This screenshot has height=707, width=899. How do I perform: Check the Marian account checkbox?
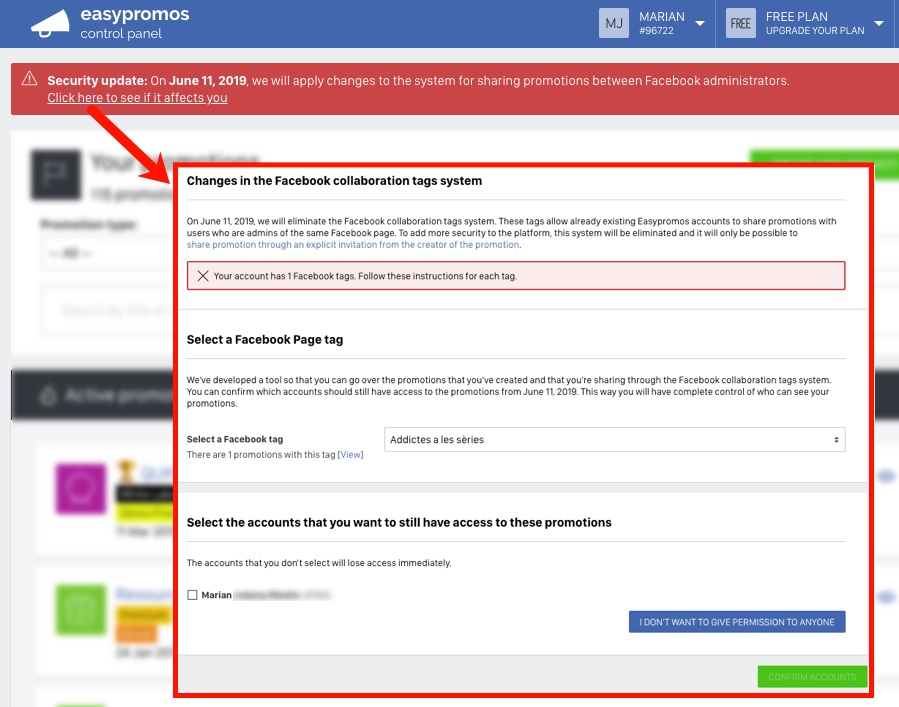(x=192, y=595)
